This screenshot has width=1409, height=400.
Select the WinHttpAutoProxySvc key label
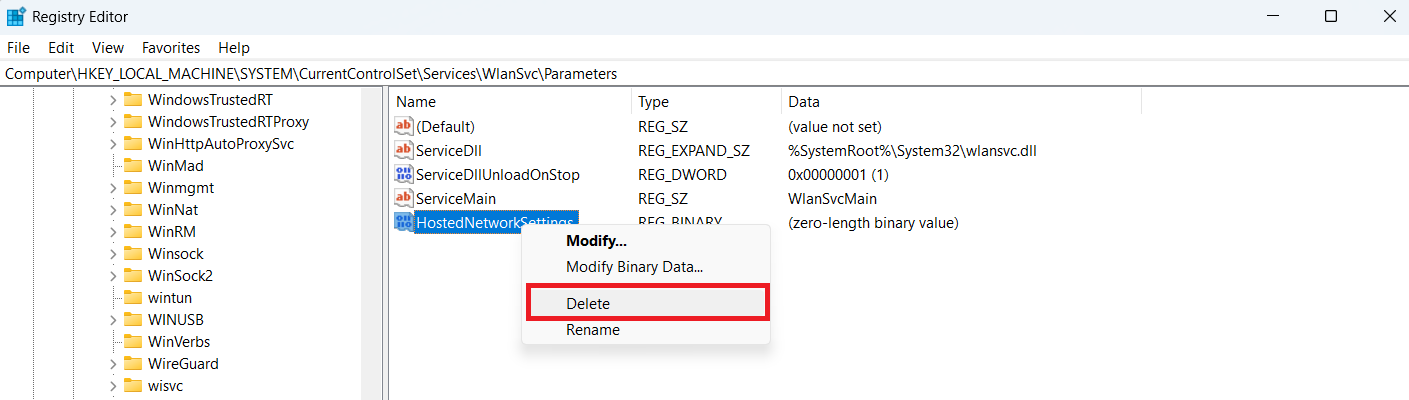(221, 144)
